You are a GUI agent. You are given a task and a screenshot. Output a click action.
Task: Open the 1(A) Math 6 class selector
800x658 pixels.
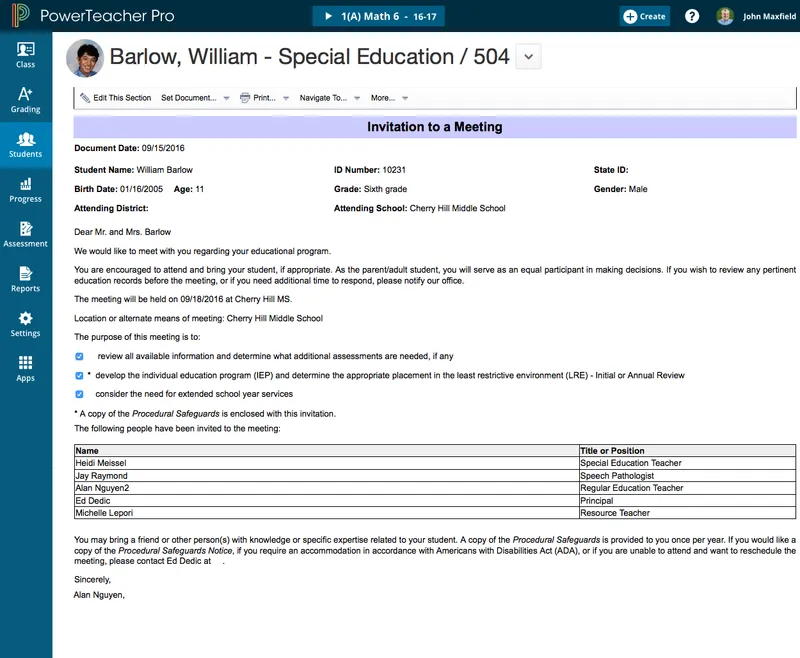(x=379, y=16)
